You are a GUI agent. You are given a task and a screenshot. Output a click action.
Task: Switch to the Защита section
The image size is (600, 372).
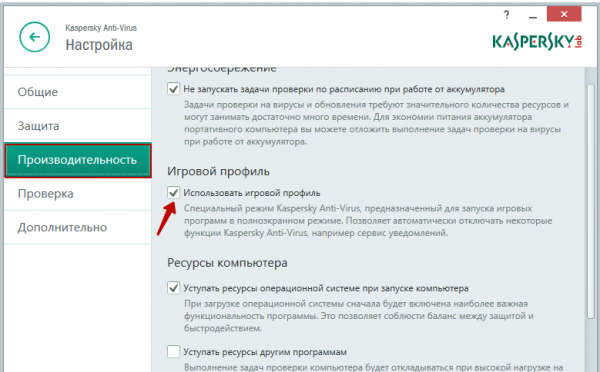click(78, 126)
